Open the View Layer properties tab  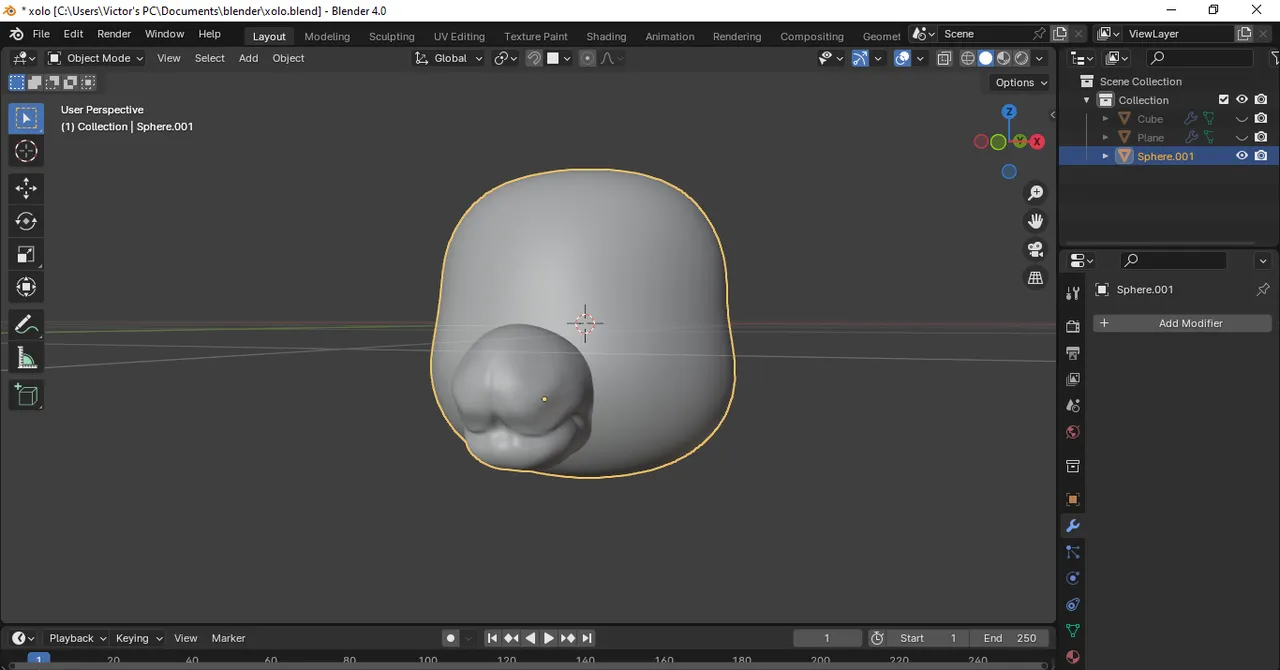click(x=1073, y=379)
